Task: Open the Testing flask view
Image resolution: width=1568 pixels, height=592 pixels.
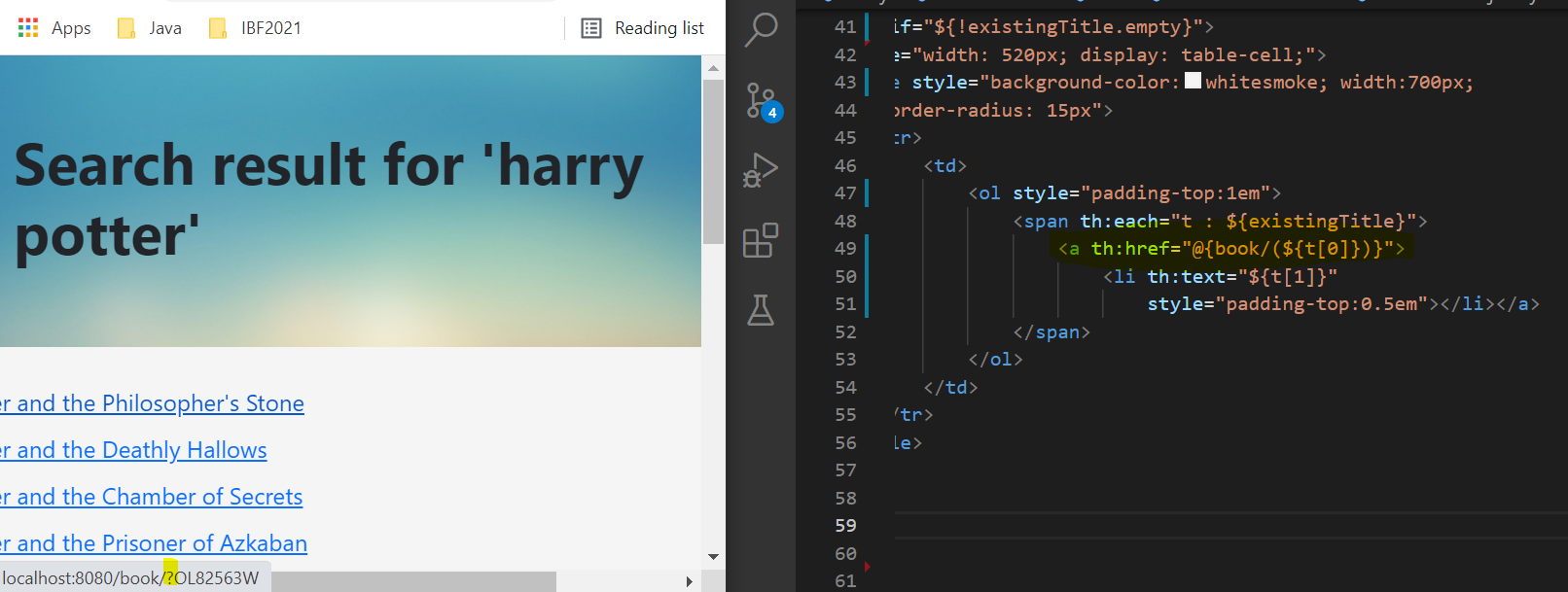Action: [761, 310]
